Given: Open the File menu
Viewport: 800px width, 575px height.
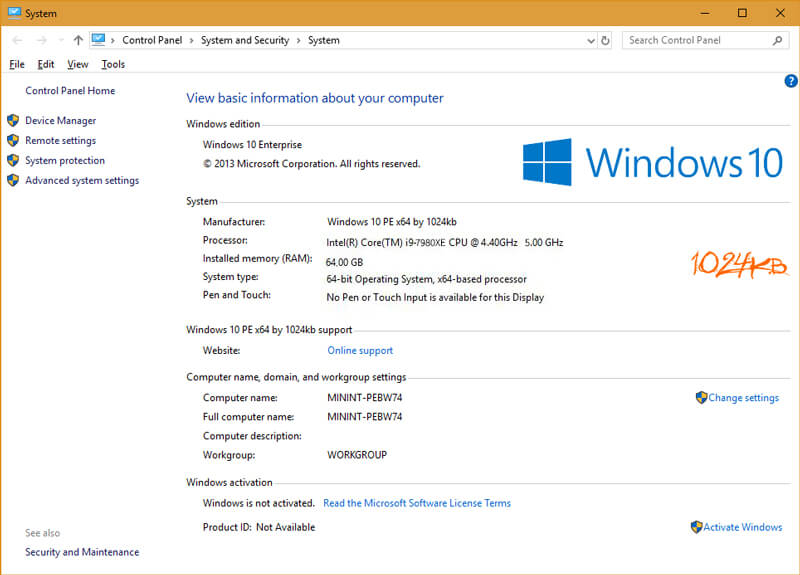Looking at the screenshot, I should (x=17, y=64).
